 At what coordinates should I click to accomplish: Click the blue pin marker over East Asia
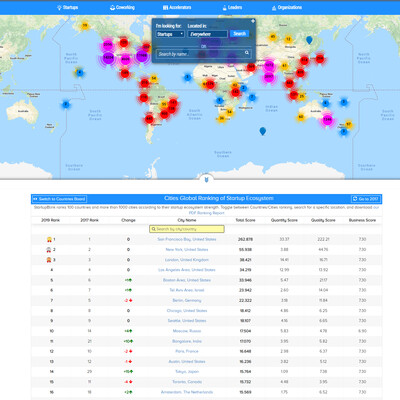click(x=309, y=40)
